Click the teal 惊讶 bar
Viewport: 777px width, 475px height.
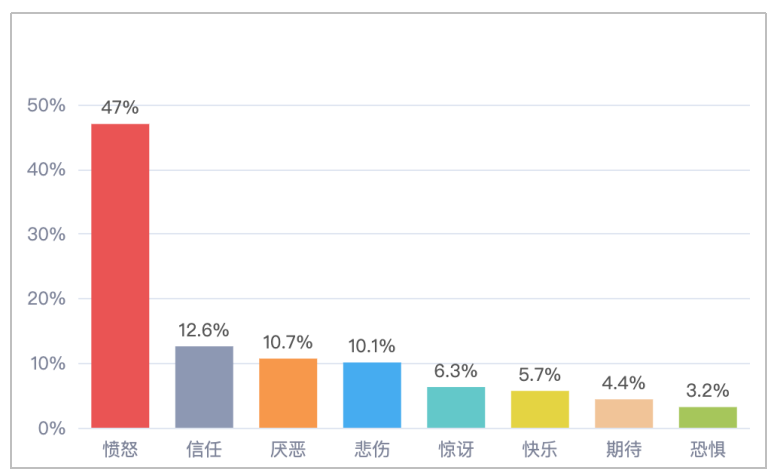point(456,407)
